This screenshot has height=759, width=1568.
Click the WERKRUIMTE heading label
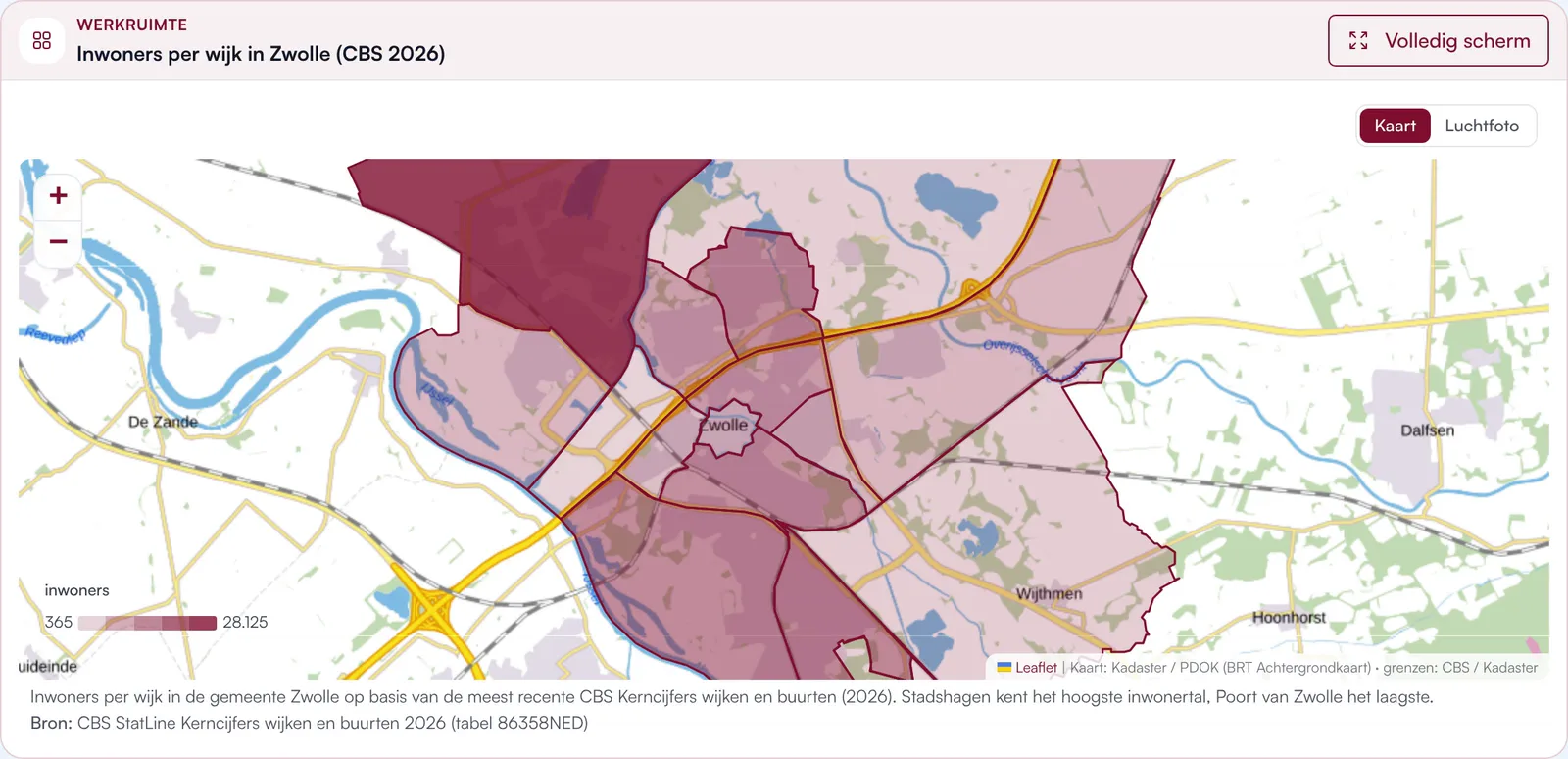pyautogui.click(x=132, y=25)
